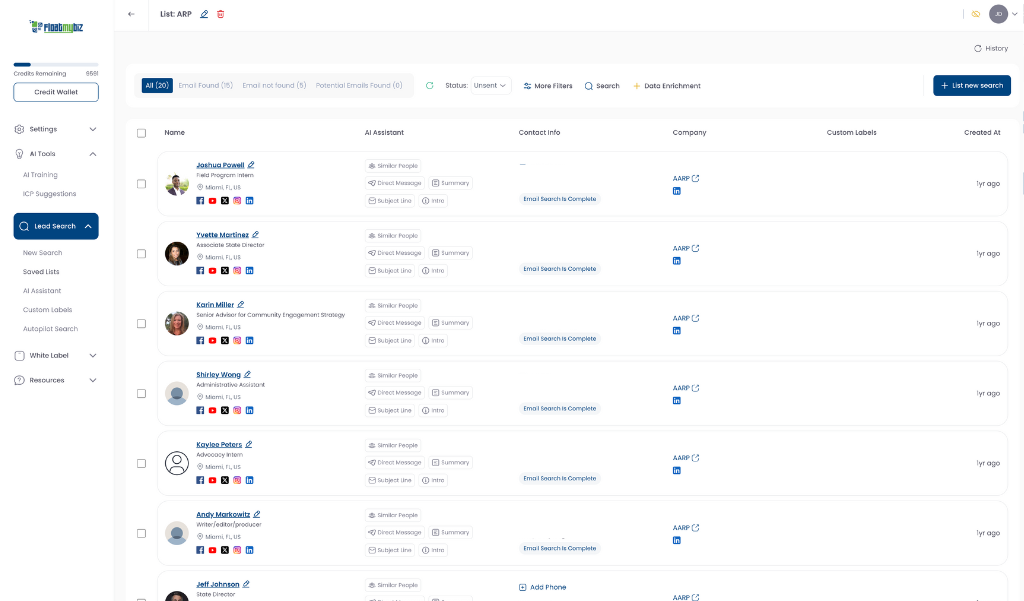The height and width of the screenshot is (601, 1024).
Task: Click Karin Miller's Instagram icon
Action: pyautogui.click(x=237, y=341)
